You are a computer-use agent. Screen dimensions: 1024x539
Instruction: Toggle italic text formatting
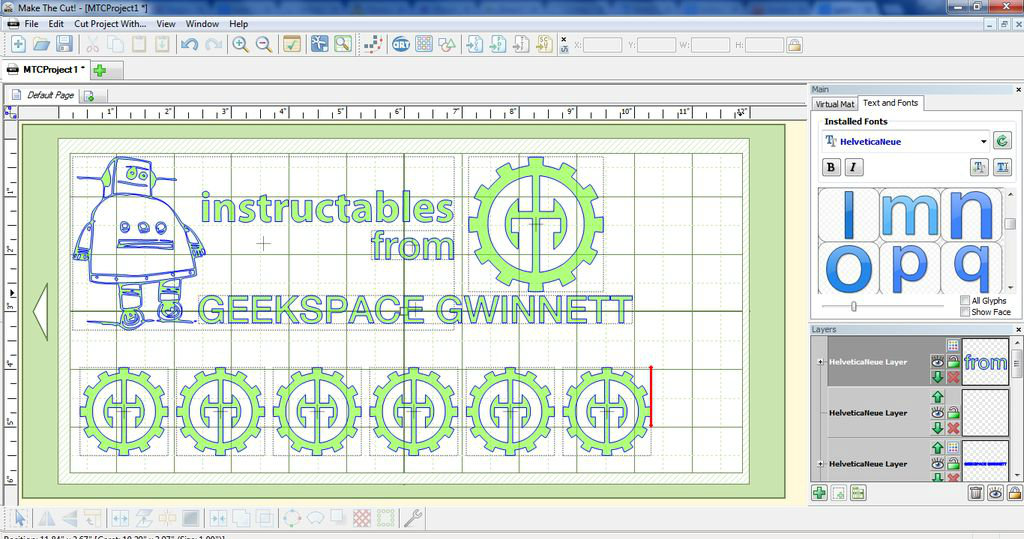click(x=853, y=167)
